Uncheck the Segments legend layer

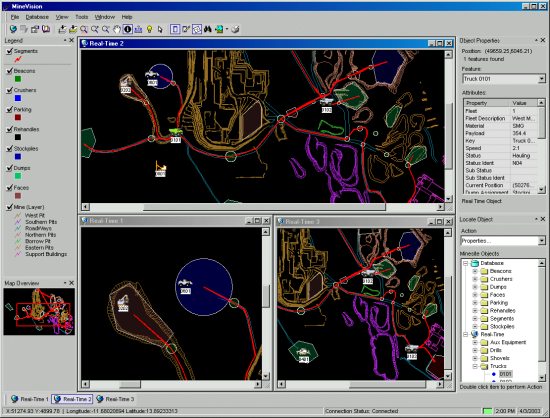(x=9, y=52)
